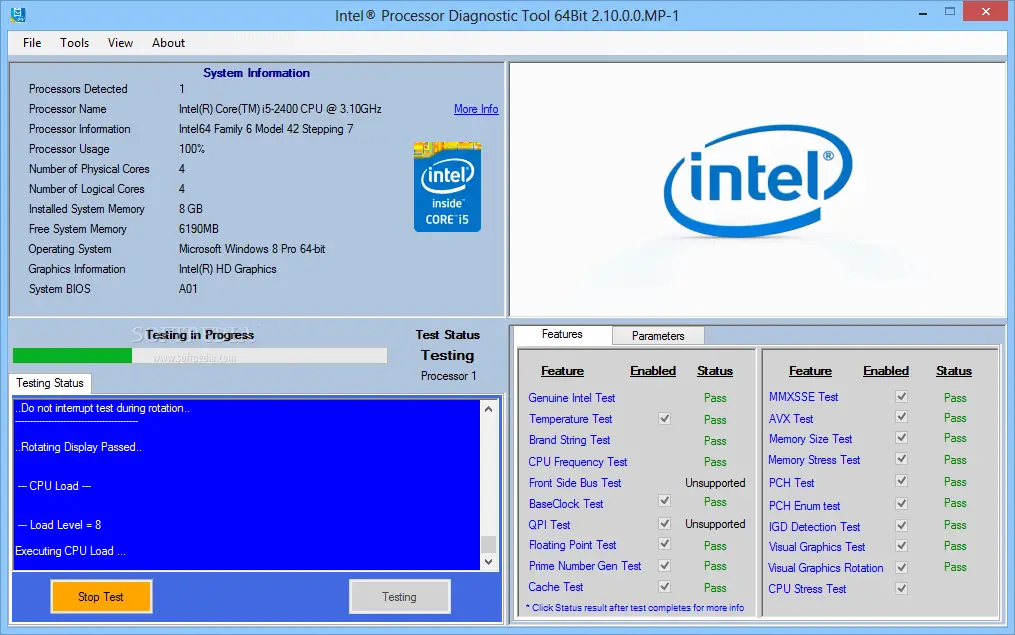Screen dimensions: 1015x635
Task: Toggle the IGD Detection Test checkbox
Action: pos(901,526)
